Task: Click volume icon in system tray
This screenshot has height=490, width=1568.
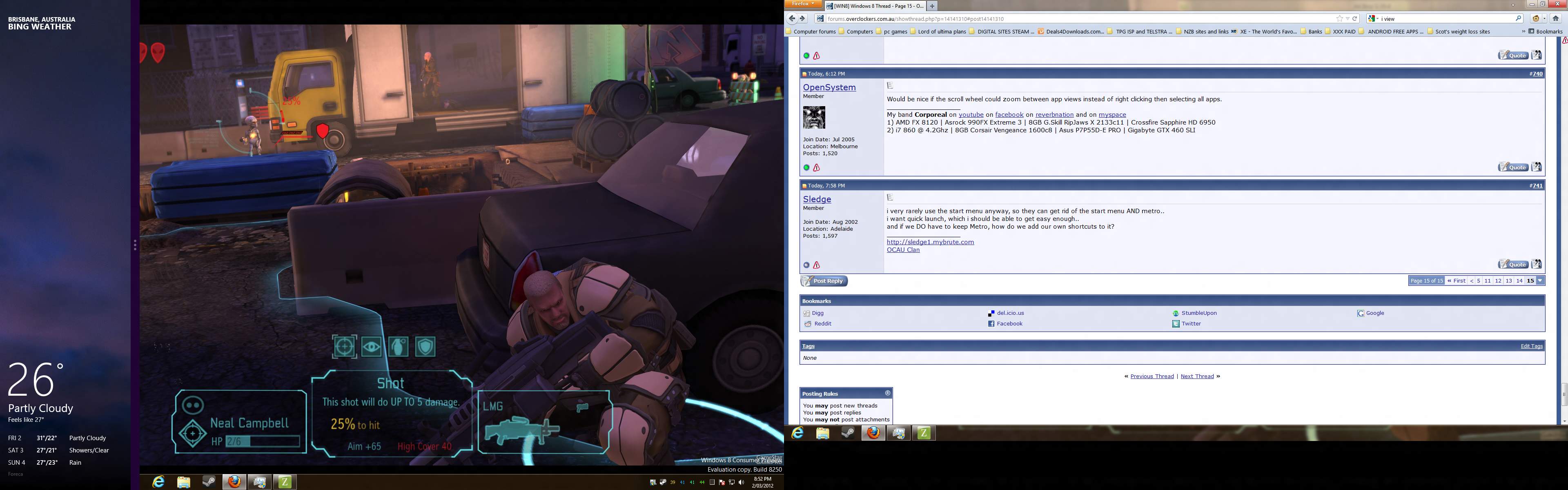Action: 742,482
